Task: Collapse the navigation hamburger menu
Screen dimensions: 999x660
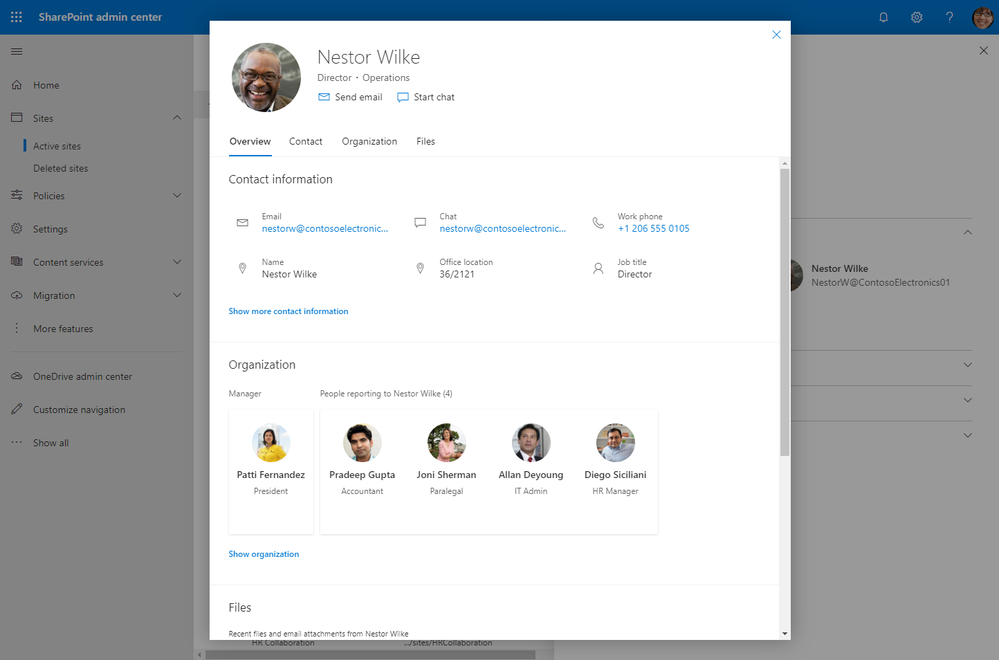Action: click(x=17, y=52)
